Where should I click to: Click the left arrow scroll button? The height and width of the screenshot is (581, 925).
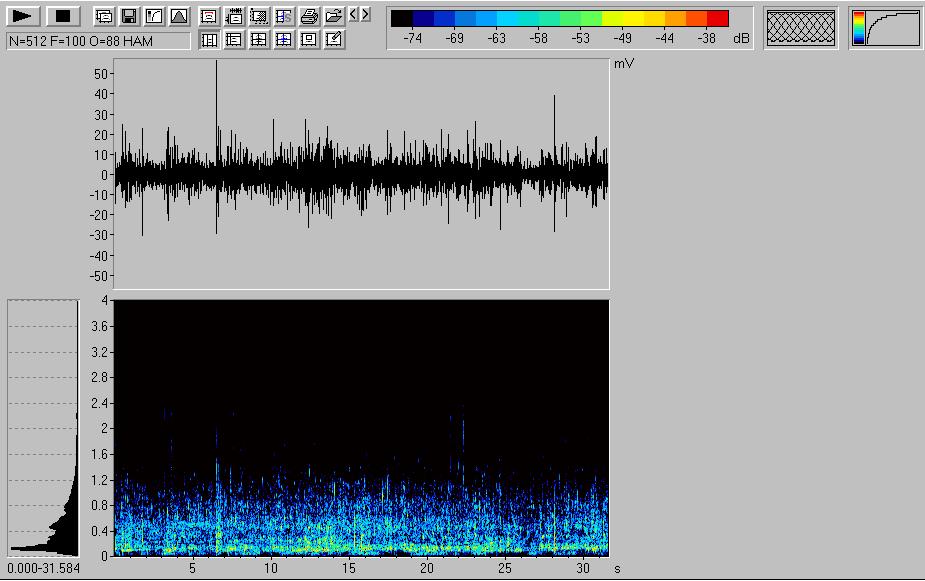tap(353, 14)
